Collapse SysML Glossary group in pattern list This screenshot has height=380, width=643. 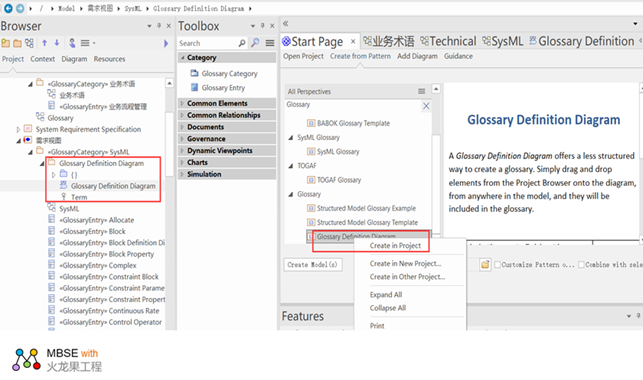click(290, 138)
